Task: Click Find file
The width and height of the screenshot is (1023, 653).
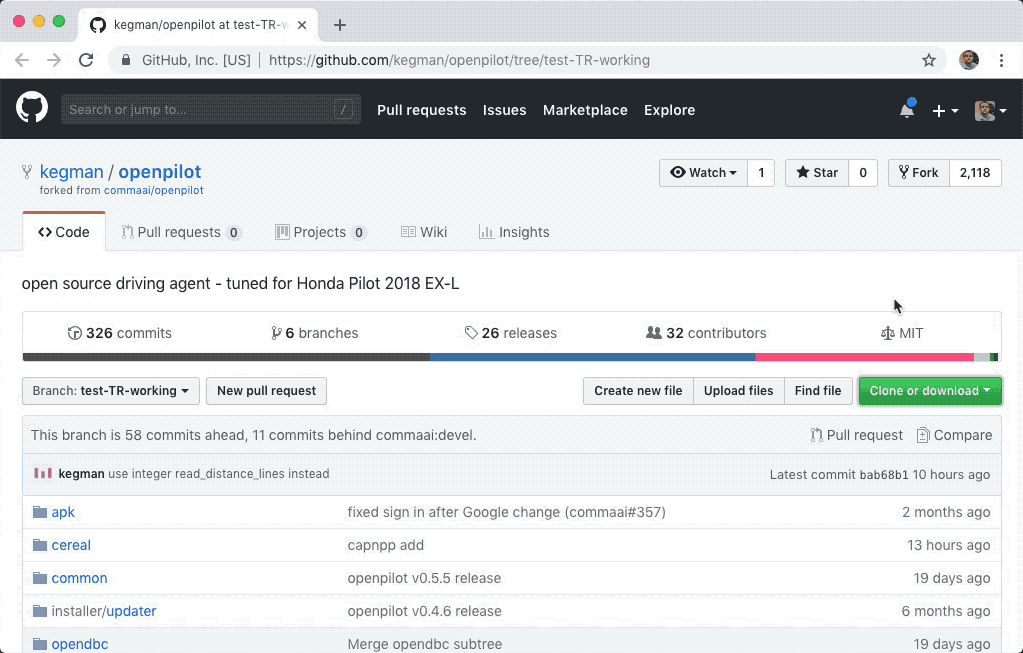Action: (817, 391)
